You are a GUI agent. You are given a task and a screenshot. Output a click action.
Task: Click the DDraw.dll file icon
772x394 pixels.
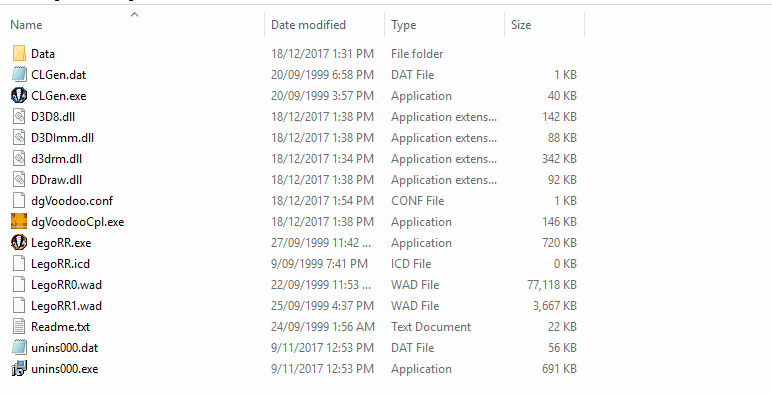pyautogui.click(x=19, y=180)
